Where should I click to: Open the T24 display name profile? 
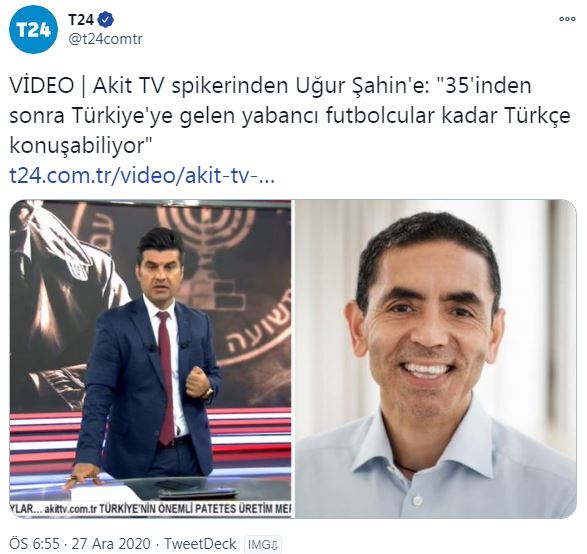pyautogui.click(x=81, y=20)
